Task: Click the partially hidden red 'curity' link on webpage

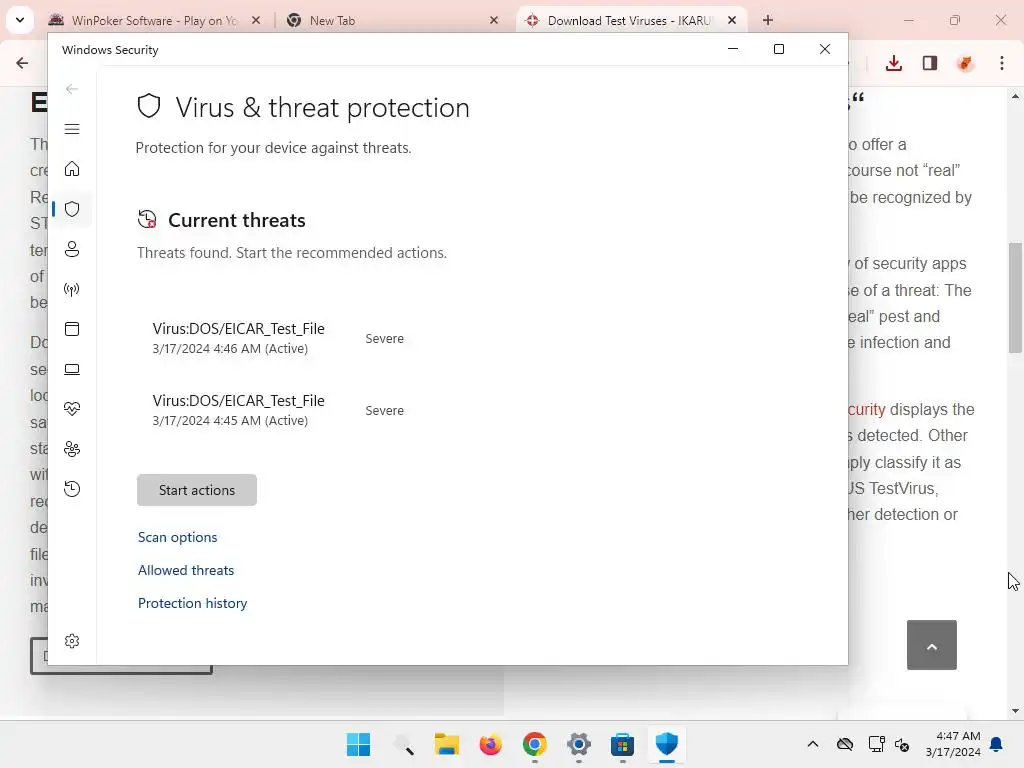Action: [867, 409]
